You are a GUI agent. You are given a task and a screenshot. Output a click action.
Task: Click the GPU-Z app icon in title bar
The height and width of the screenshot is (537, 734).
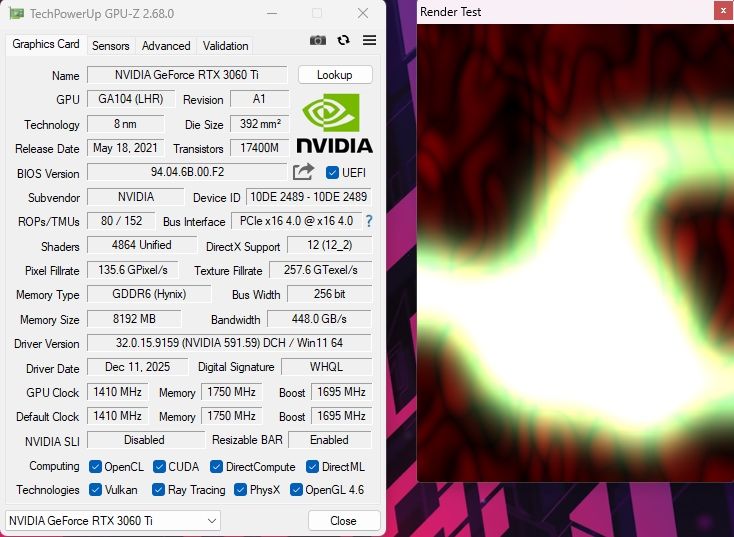17,14
